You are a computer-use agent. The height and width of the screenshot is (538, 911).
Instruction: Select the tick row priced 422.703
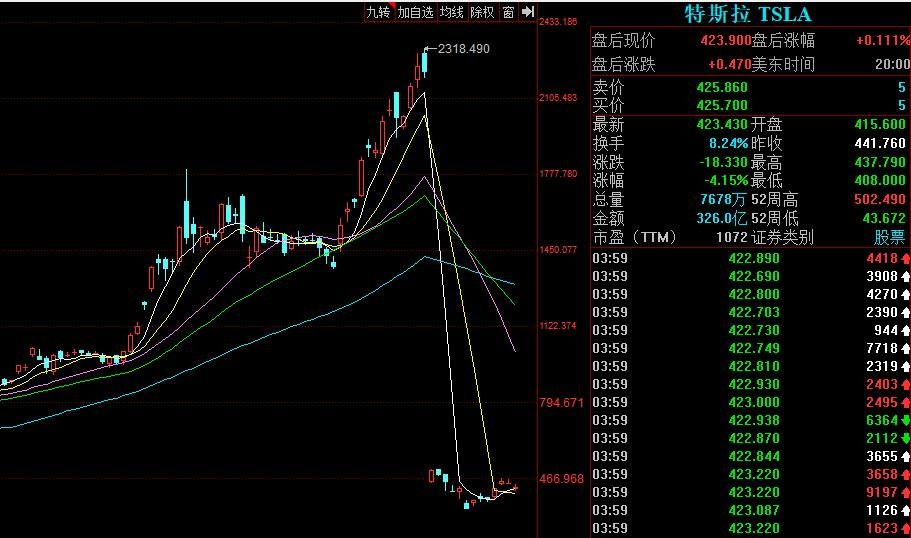coord(751,312)
